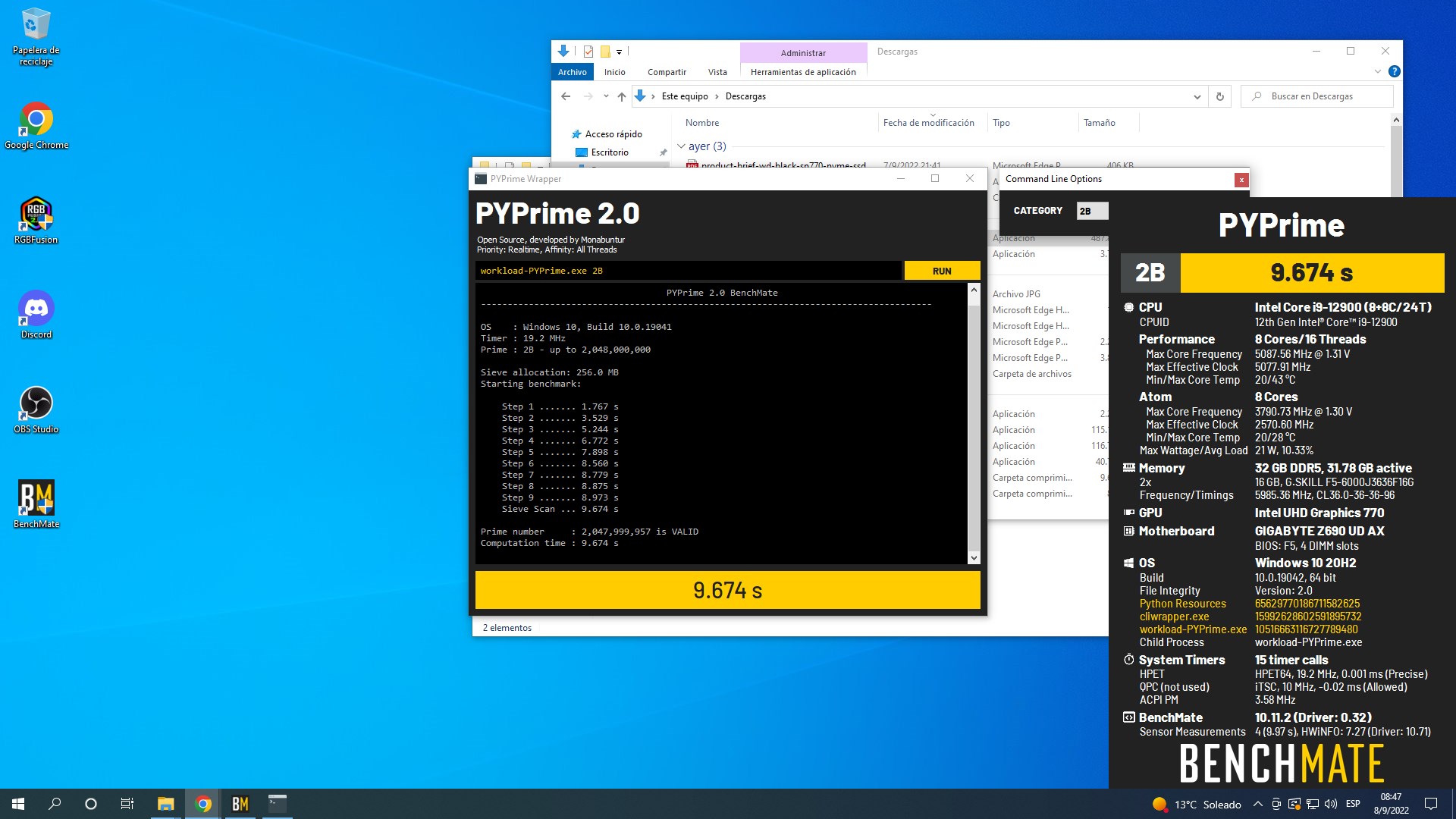1456x819 pixels.
Task: Open the Archivo tab in Explorer
Action: [573, 72]
